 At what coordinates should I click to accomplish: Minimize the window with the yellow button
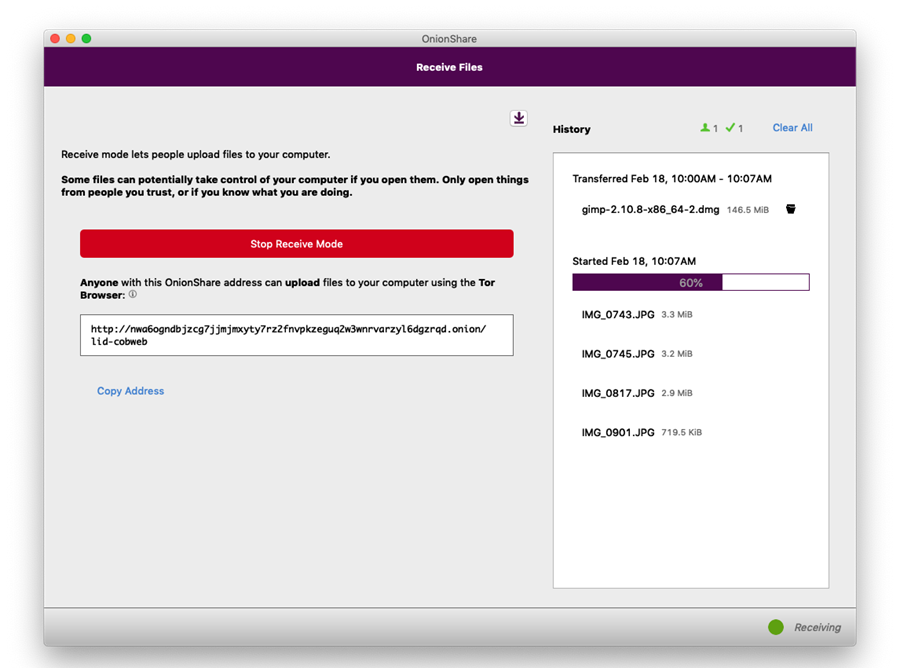71,38
